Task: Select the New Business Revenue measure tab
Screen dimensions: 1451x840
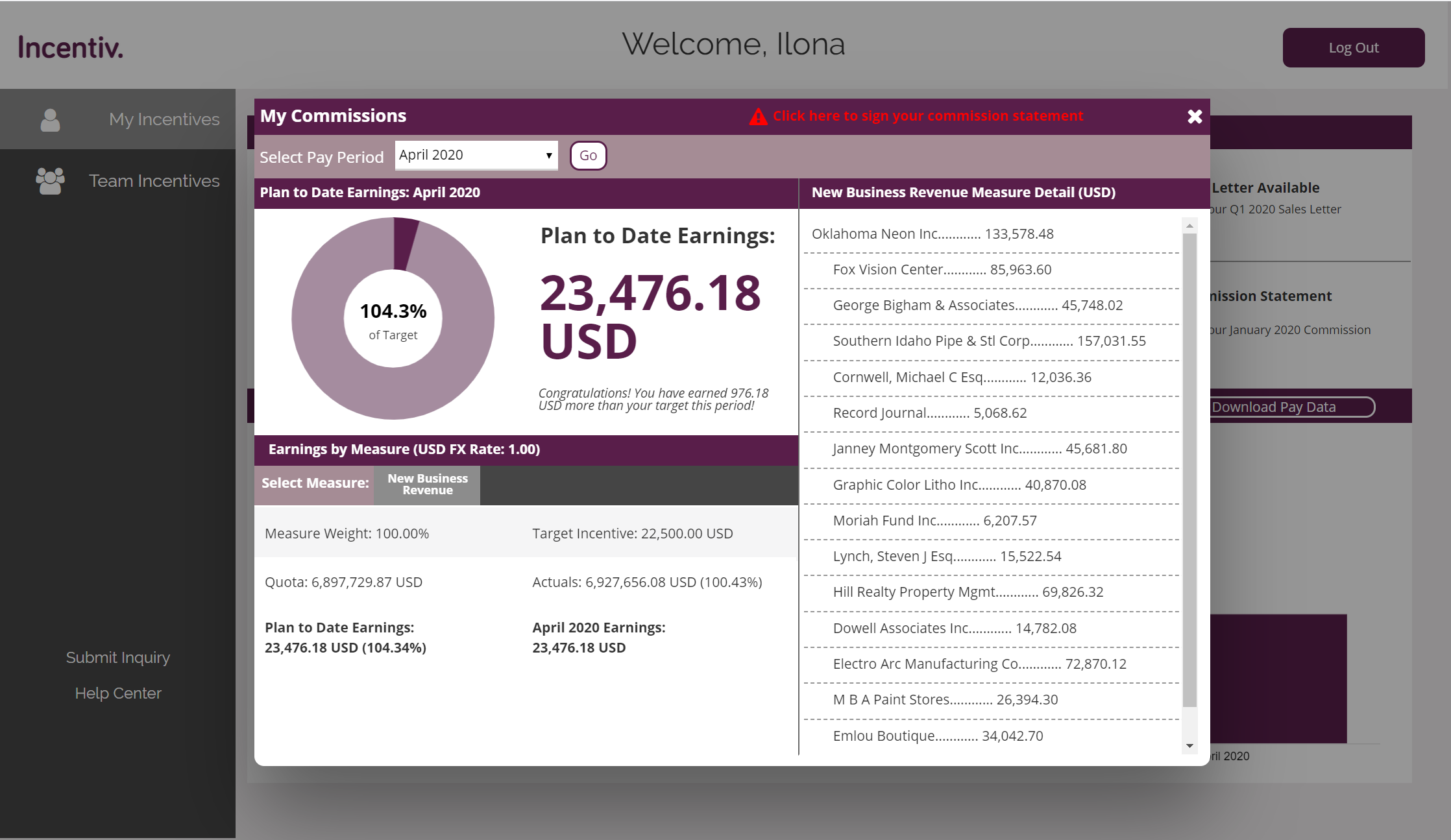Action: [427, 485]
